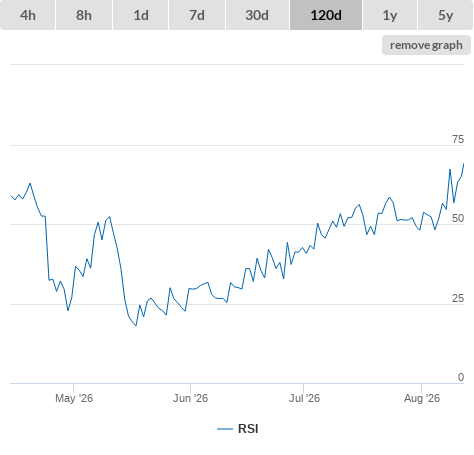Click the 75 gridline label

458,139
